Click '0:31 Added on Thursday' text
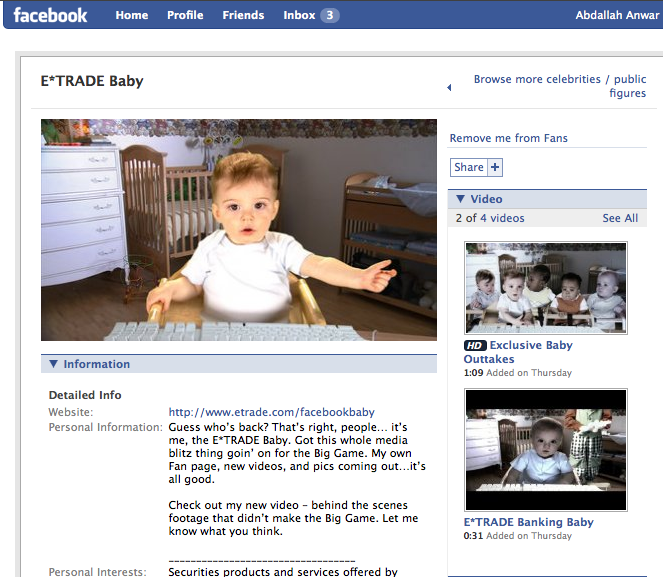The height and width of the screenshot is (577, 663). tap(518, 536)
